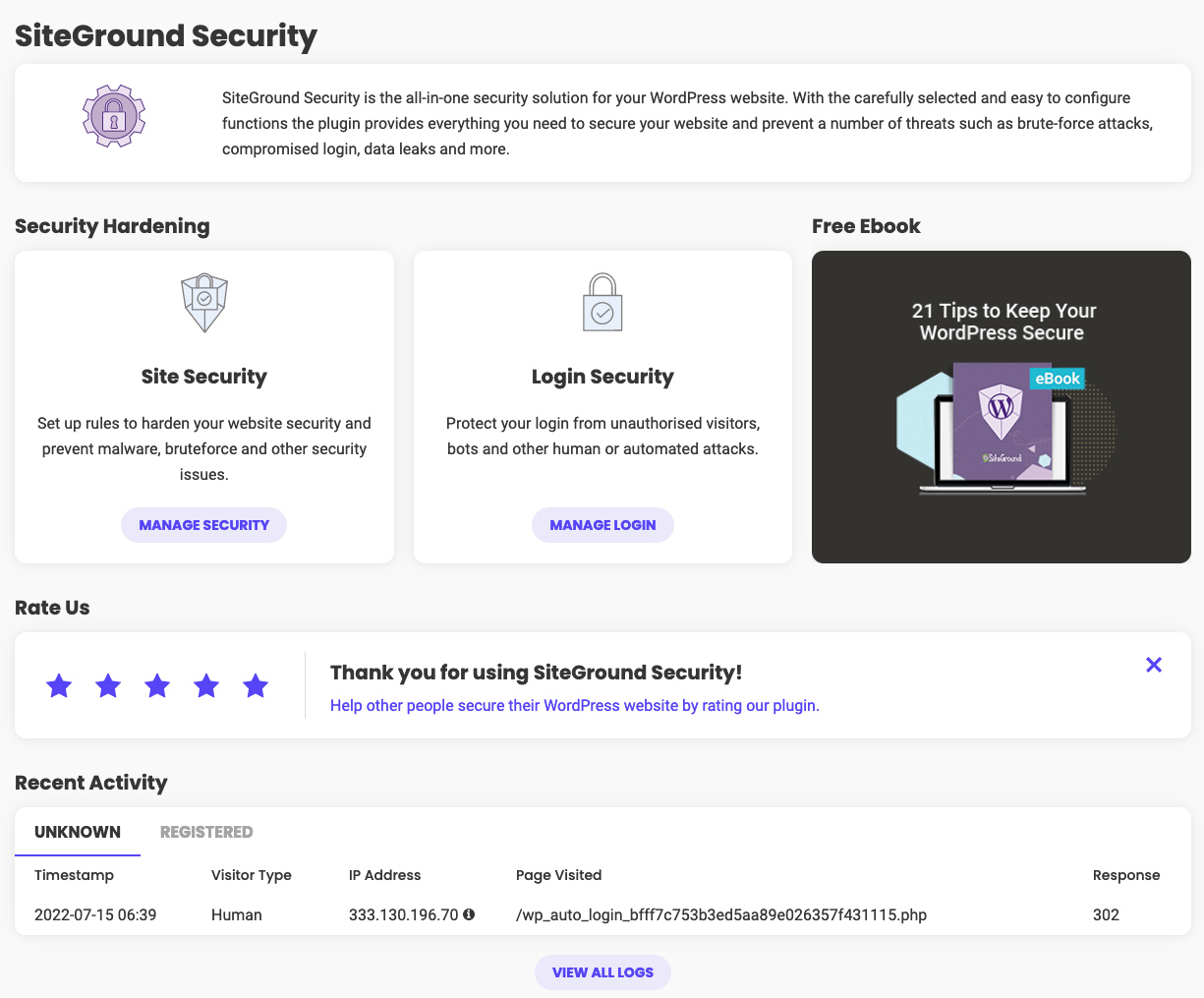Click the View All Logs button

[602, 972]
